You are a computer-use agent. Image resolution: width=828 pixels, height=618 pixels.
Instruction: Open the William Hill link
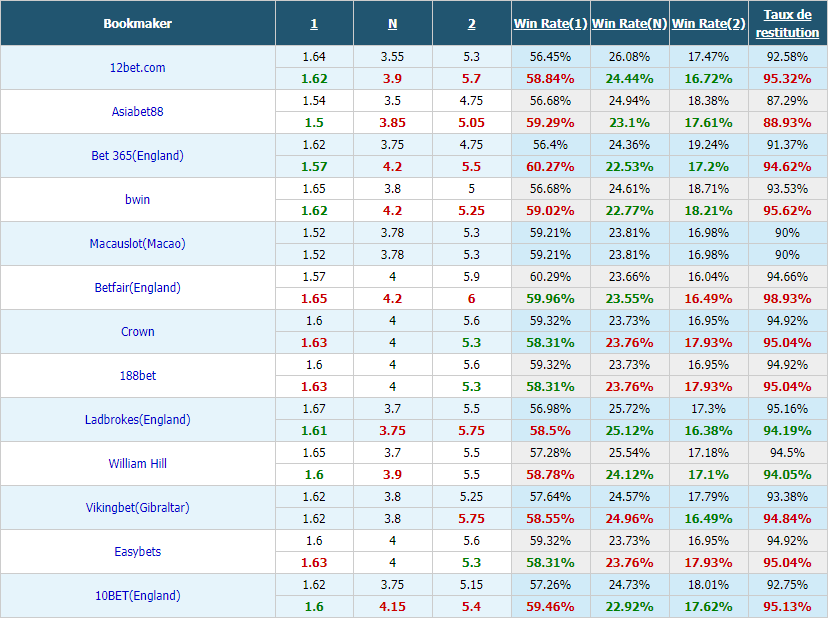pos(137,464)
